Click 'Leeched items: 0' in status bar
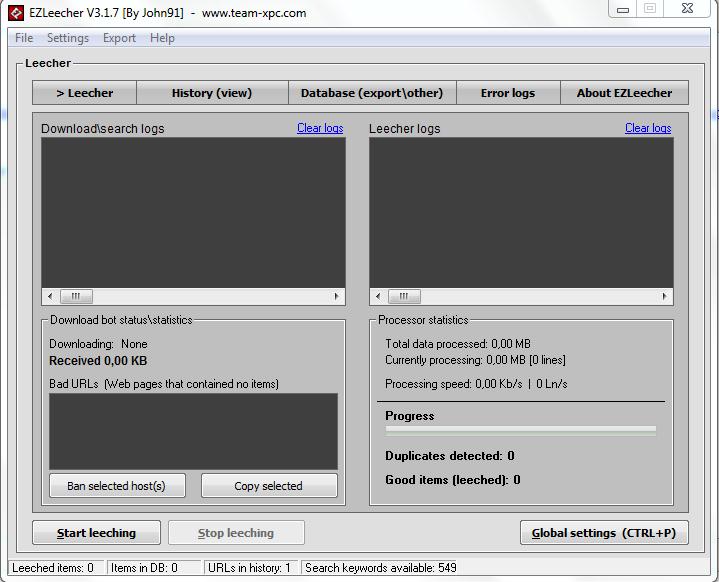 click(x=53, y=568)
